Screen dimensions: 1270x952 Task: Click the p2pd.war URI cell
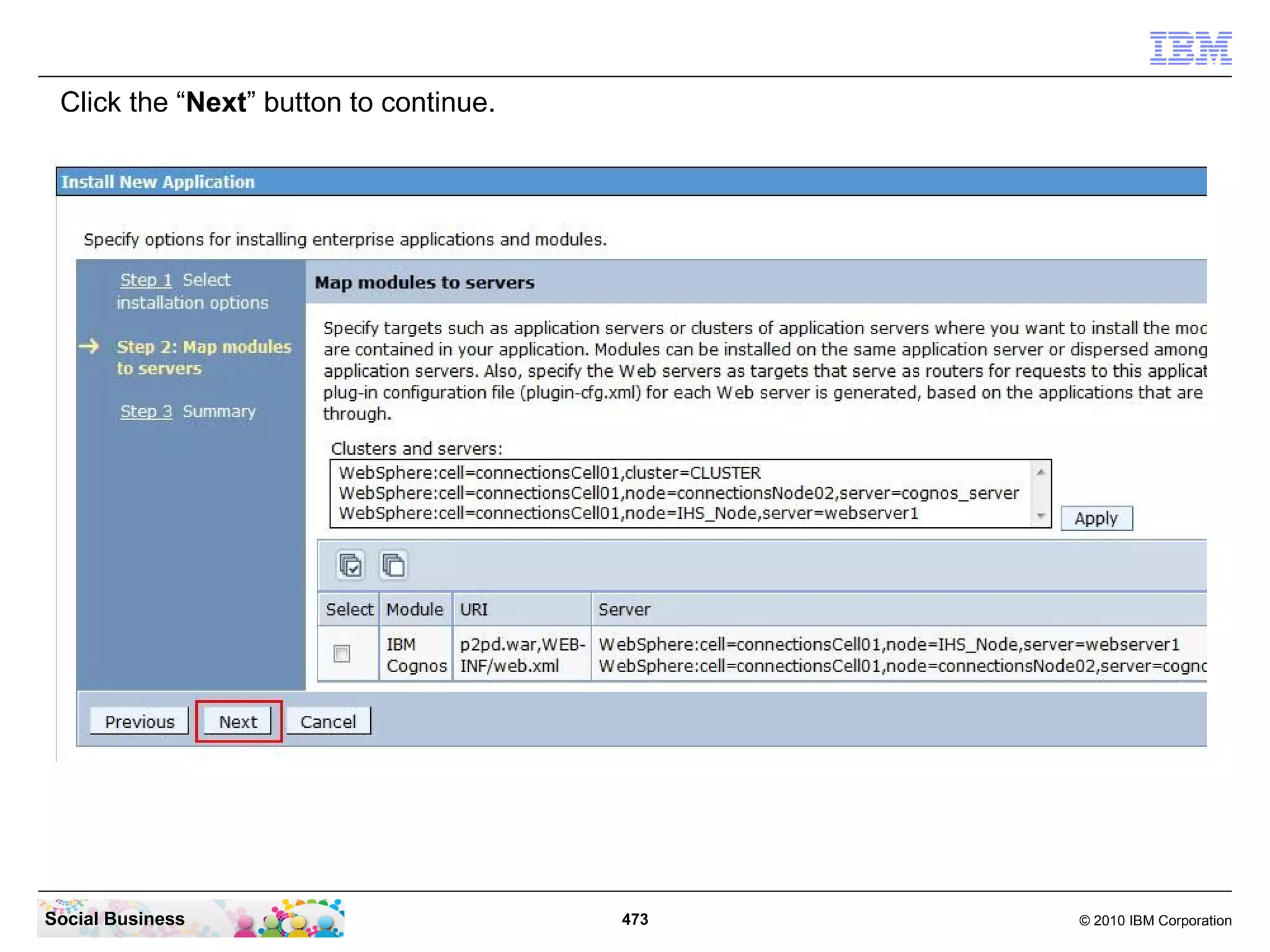[522, 654]
